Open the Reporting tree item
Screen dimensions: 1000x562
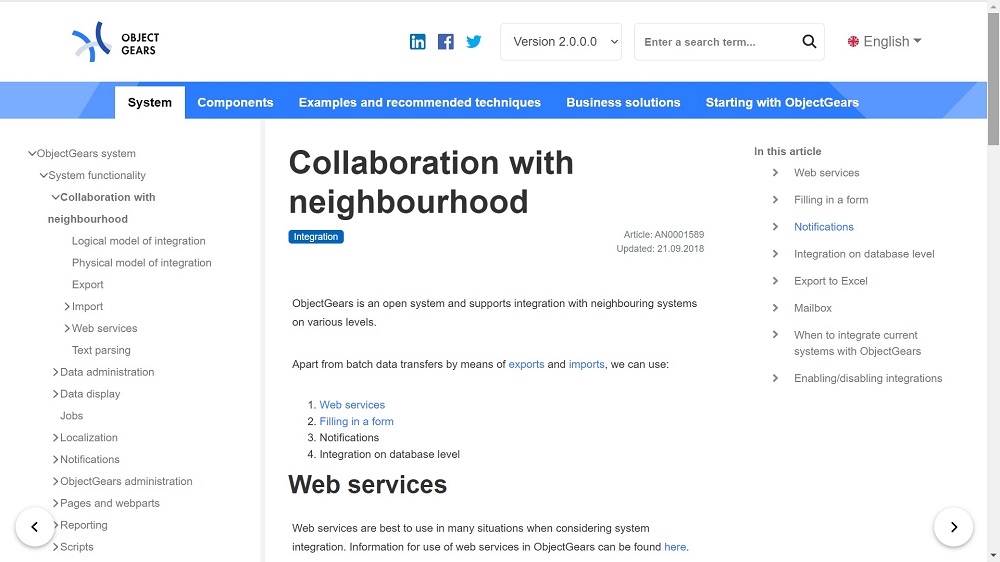pyautogui.click(x=84, y=525)
